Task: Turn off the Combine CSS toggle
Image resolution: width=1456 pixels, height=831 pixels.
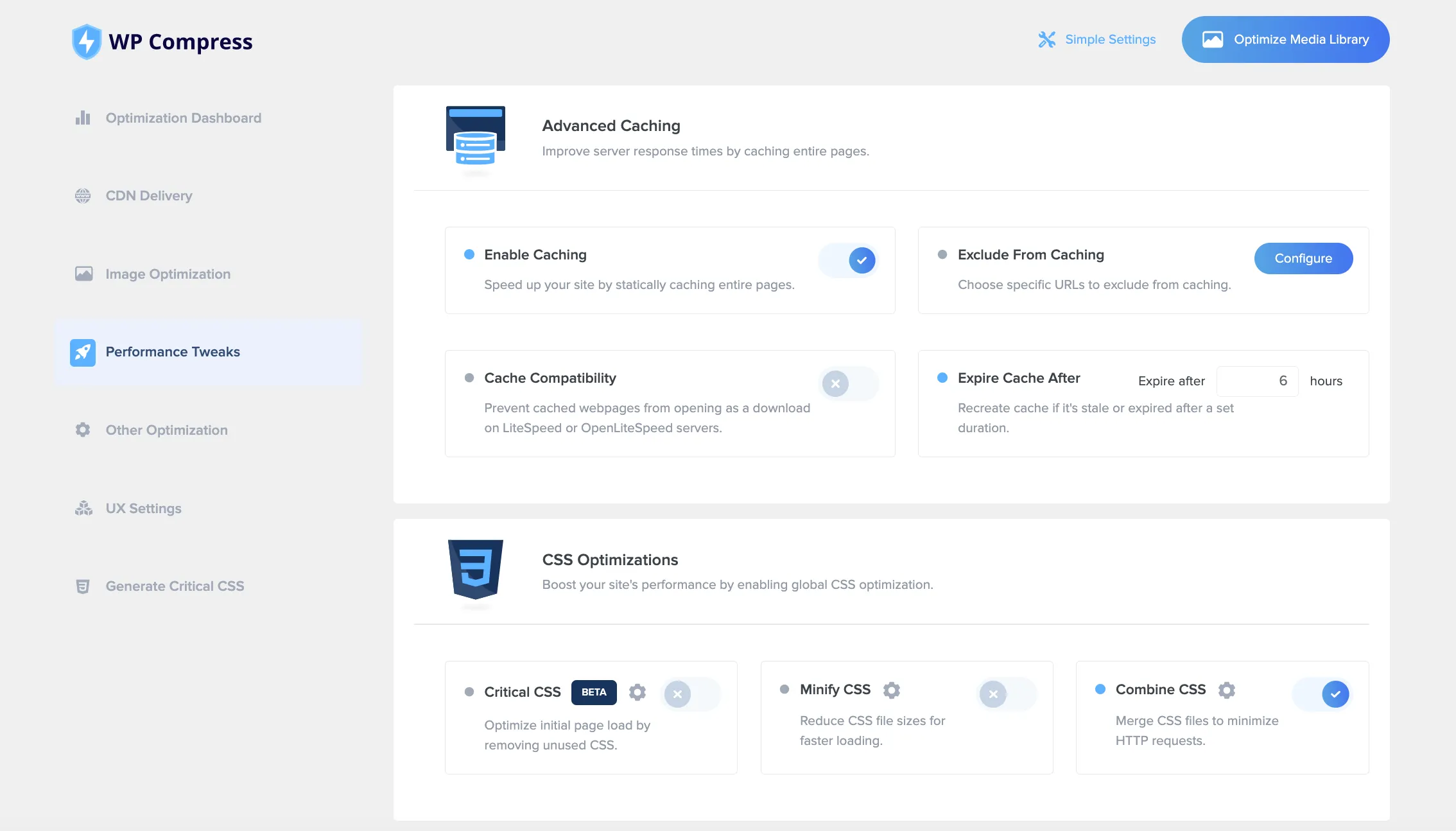Action: pyautogui.click(x=1322, y=694)
